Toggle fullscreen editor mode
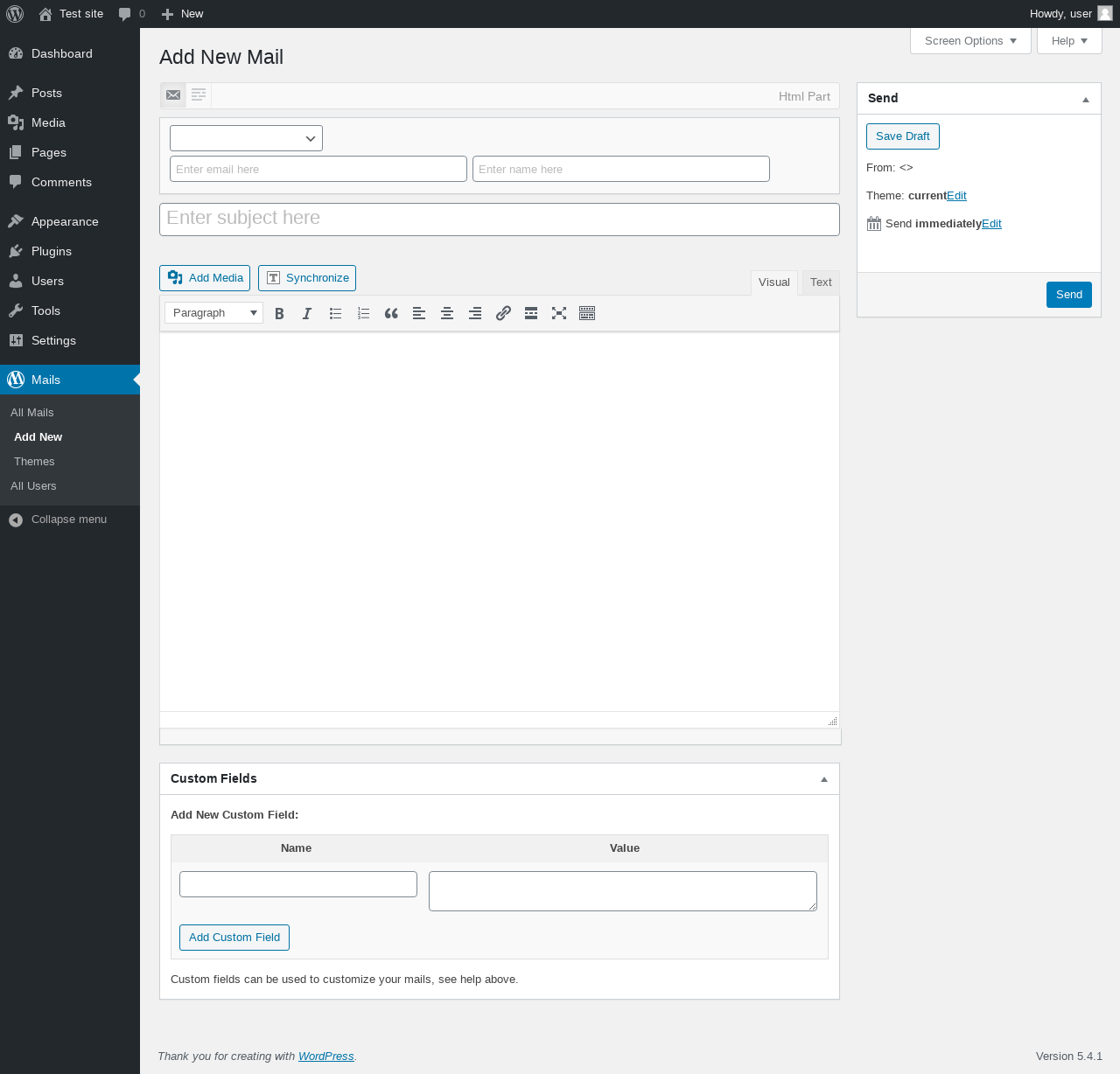This screenshot has height=1074, width=1120. [559, 313]
